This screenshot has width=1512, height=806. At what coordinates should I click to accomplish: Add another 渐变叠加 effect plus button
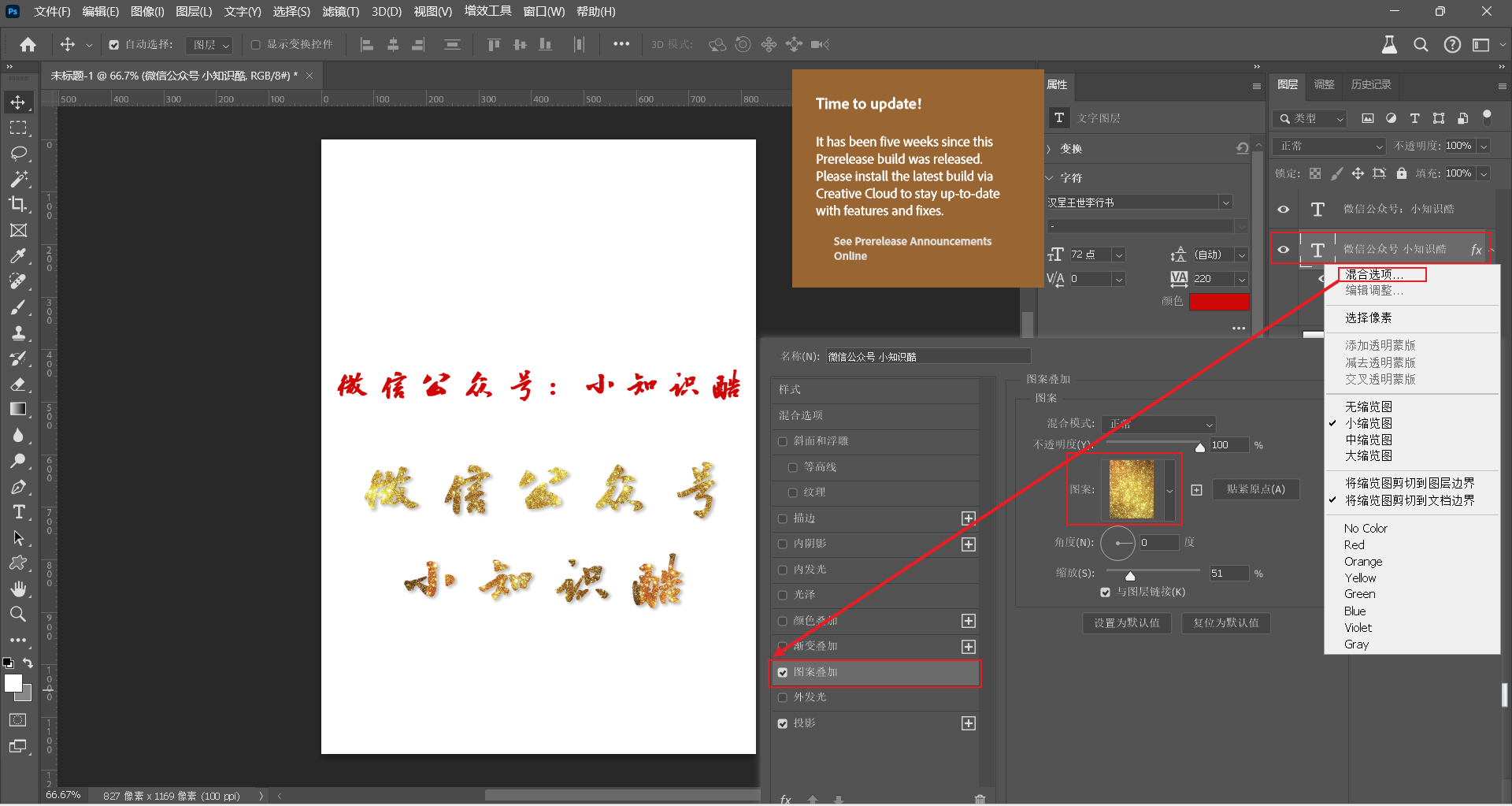coord(969,647)
